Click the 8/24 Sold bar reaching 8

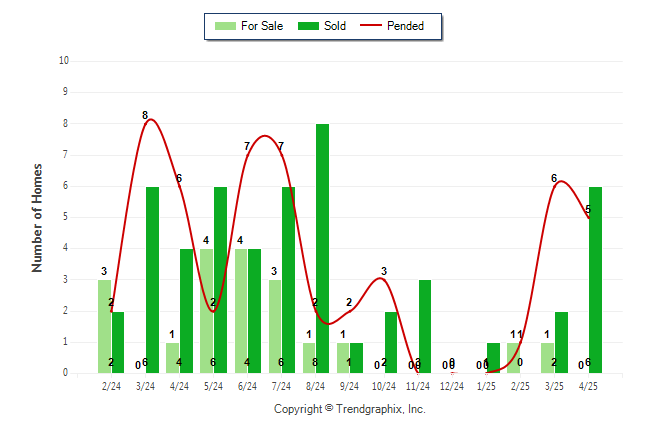pos(322,249)
